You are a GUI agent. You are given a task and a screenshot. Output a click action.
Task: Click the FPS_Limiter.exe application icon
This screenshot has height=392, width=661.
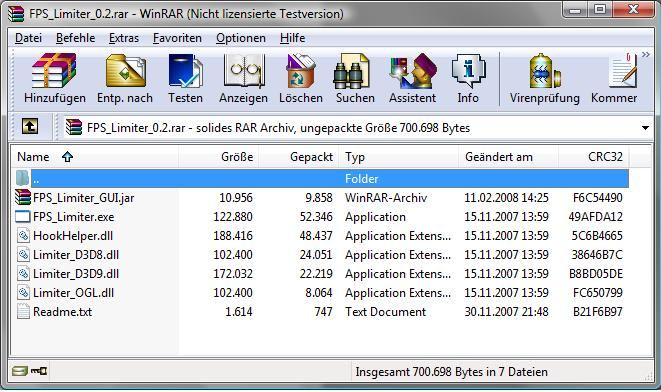click(x=23, y=217)
